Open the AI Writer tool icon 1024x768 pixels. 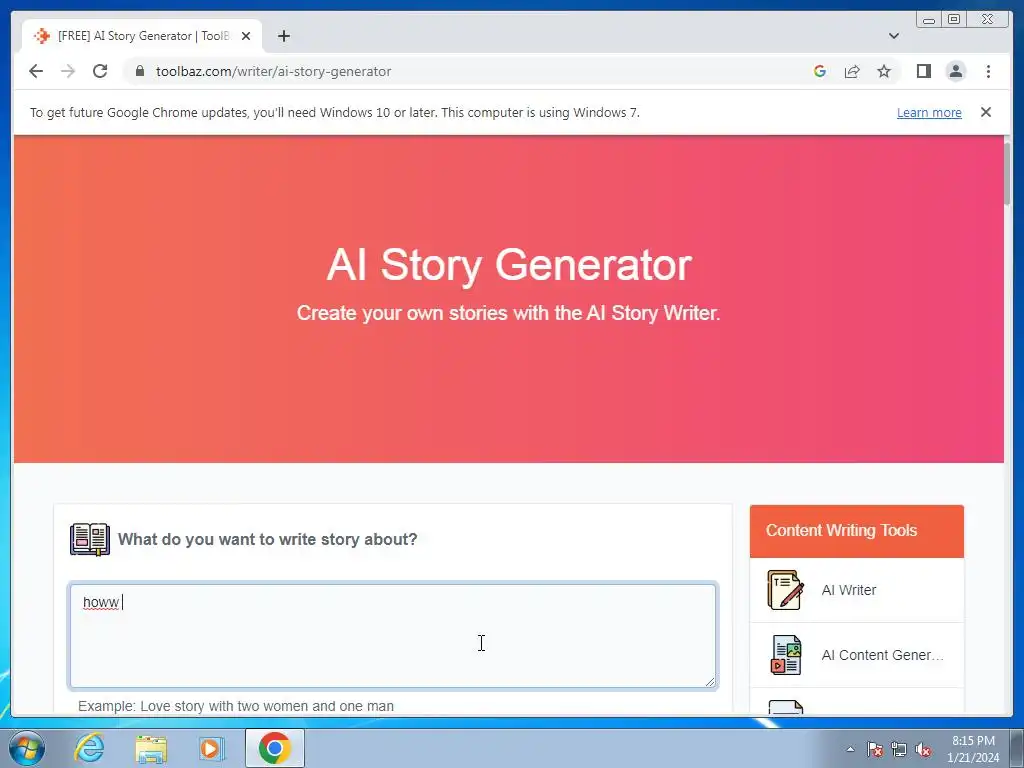point(785,590)
